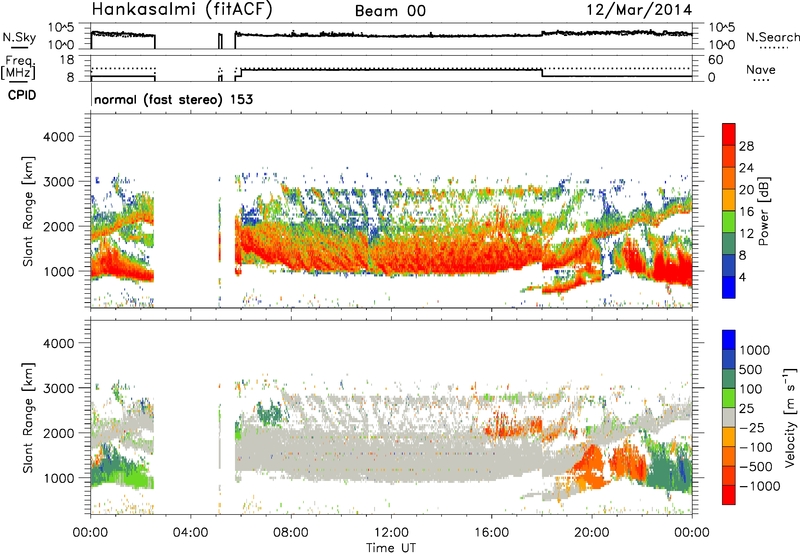This screenshot has width=800, height=554.
Task: Click '3000' on the velocity panel axis
Action: [58, 388]
